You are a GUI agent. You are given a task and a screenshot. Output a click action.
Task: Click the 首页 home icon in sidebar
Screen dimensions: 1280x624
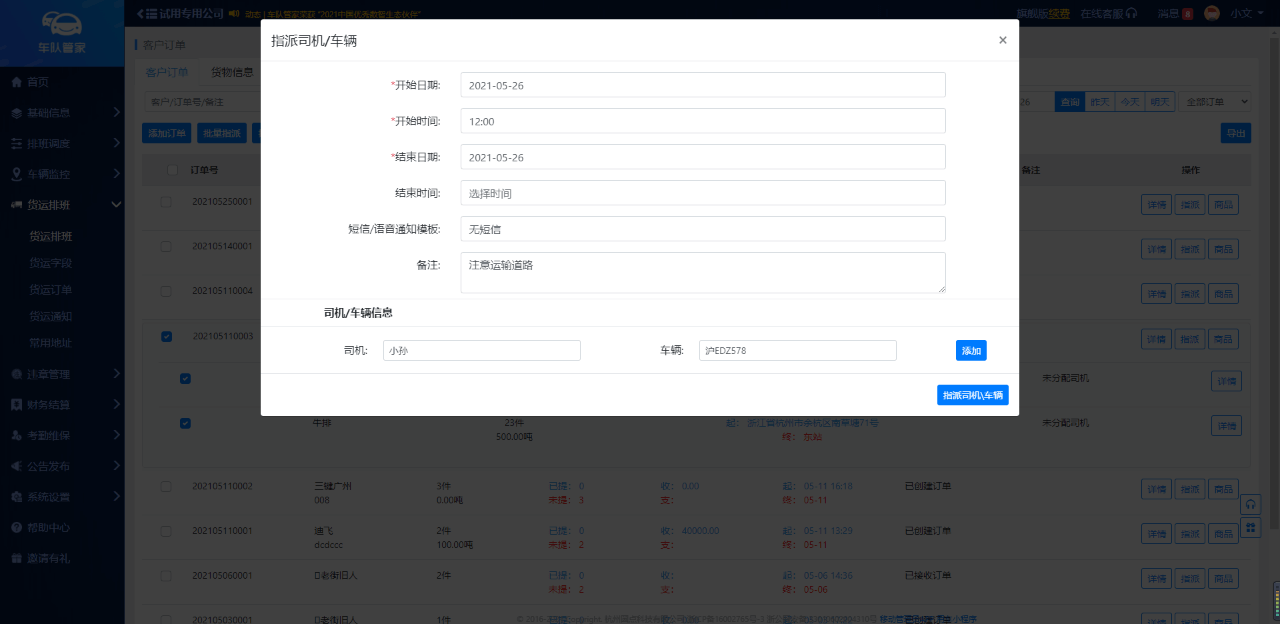17,82
